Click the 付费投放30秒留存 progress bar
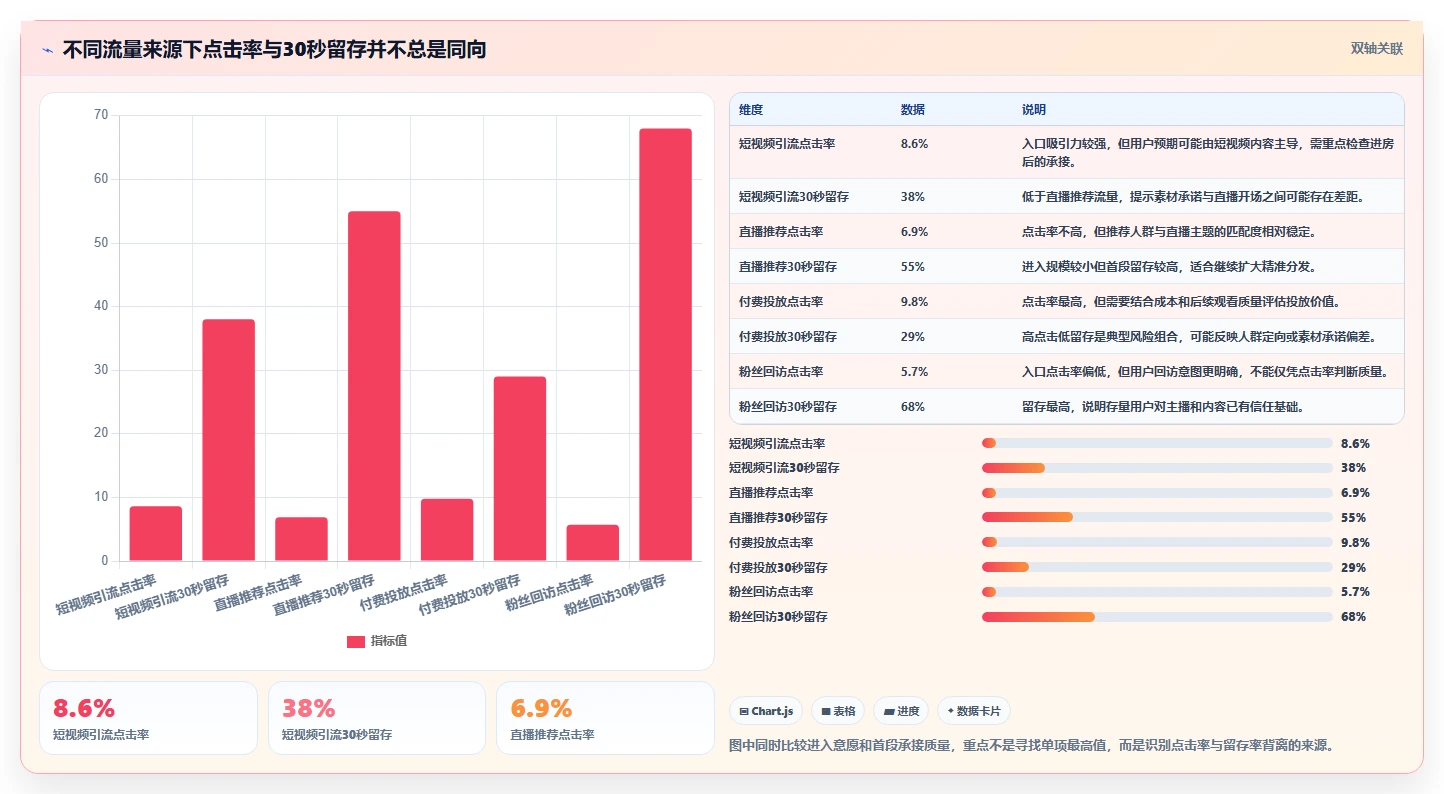1444x794 pixels. point(1157,567)
